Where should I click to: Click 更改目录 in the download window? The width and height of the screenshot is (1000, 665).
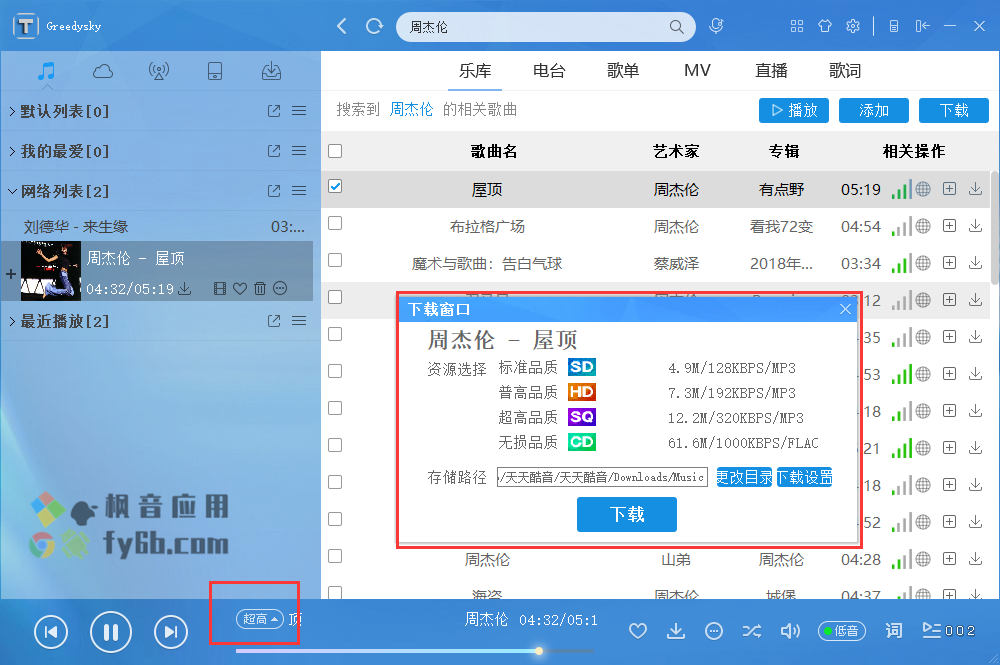point(744,477)
